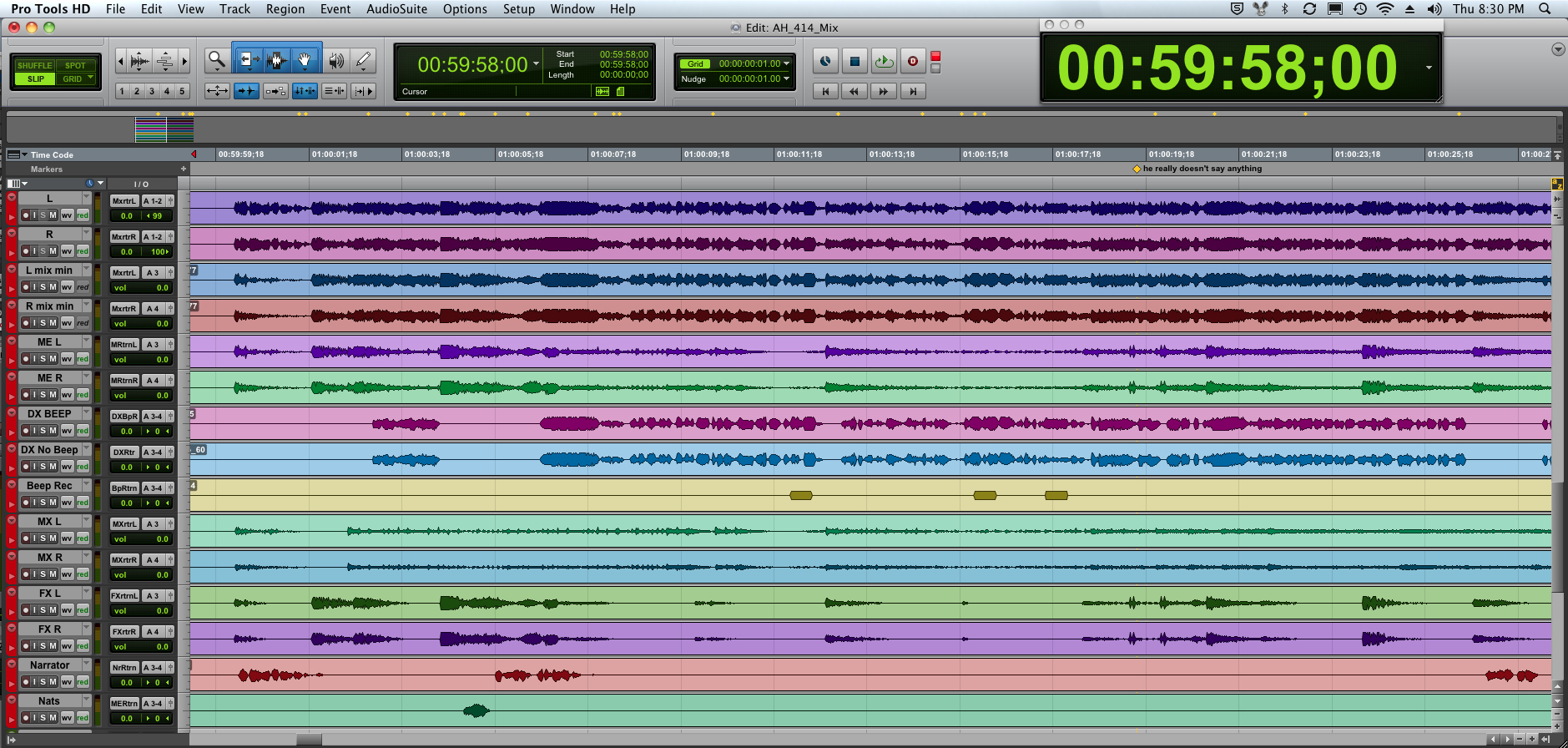Open the Options menu
Image resolution: width=1568 pixels, height=748 pixels.
[x=465, y=9]
